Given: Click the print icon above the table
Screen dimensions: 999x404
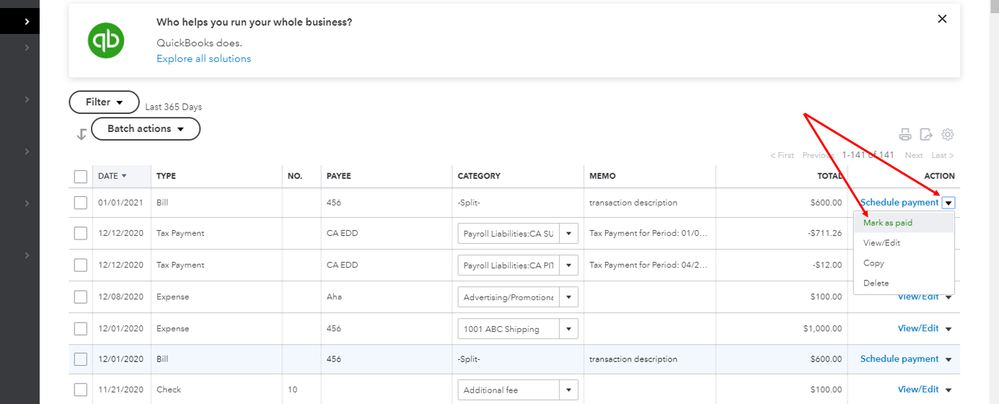Looking at the screenshot, I should click(x=905, y=134).
